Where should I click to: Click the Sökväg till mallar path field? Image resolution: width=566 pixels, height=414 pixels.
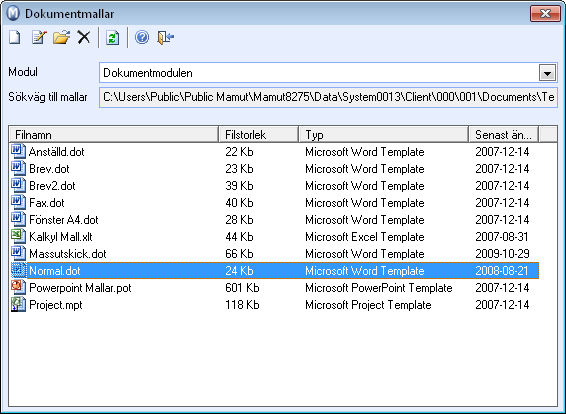tap(328, 97)
